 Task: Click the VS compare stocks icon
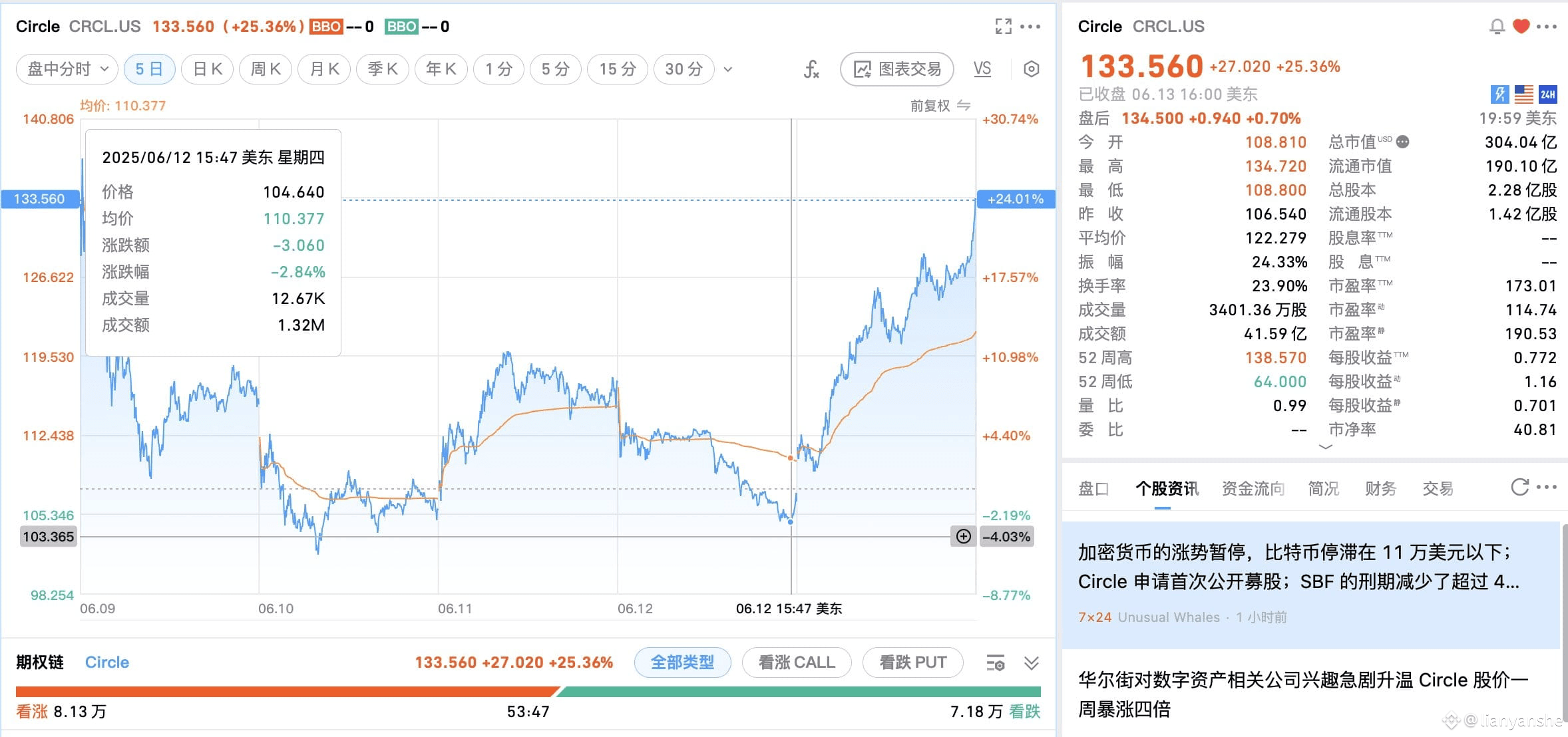tap(982, 69)
